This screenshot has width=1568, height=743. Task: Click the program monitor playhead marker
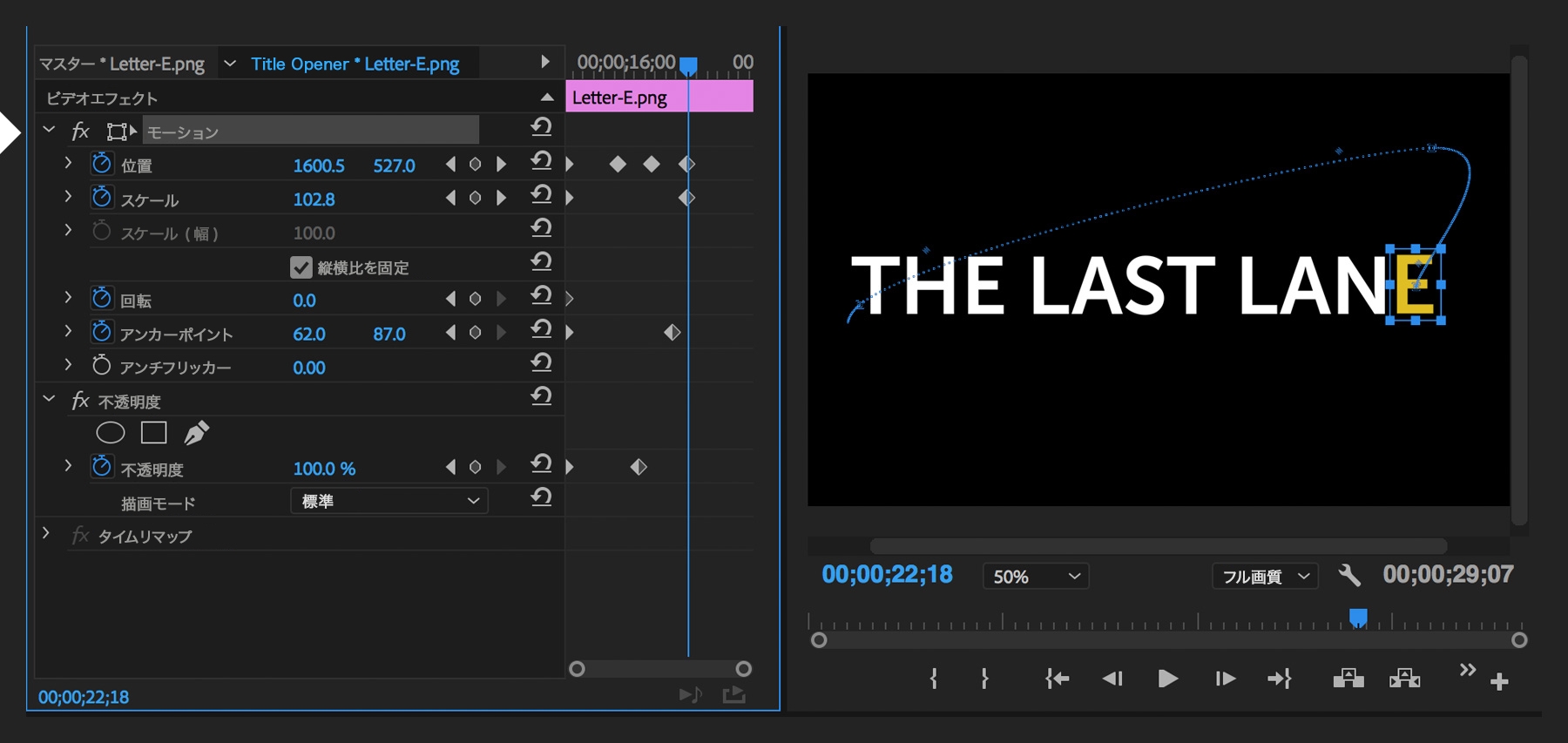point(1358,618)
